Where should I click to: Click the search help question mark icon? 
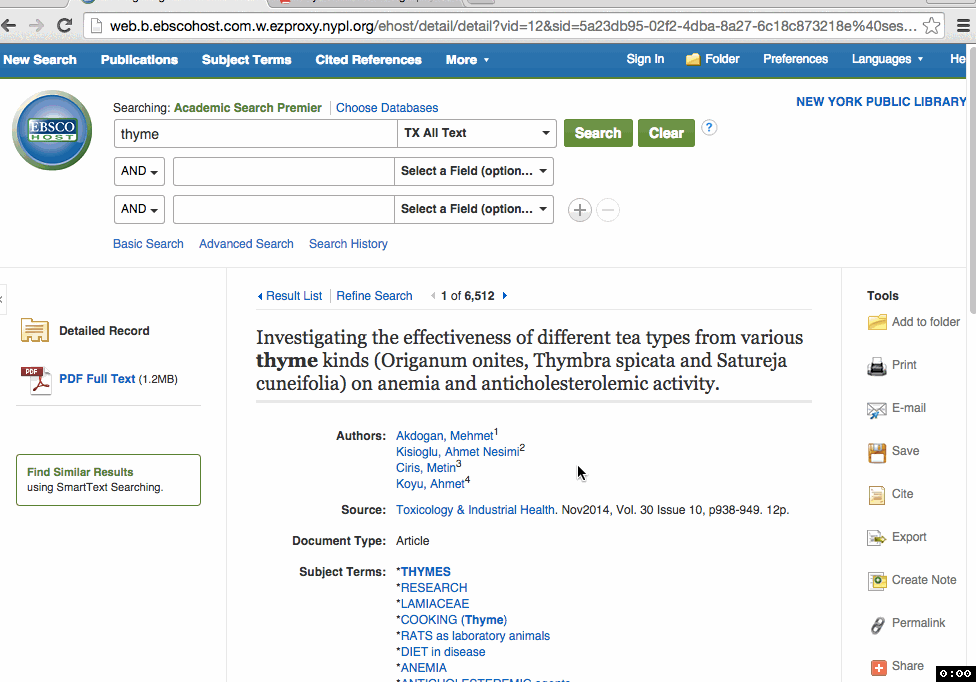click(709, 128)
